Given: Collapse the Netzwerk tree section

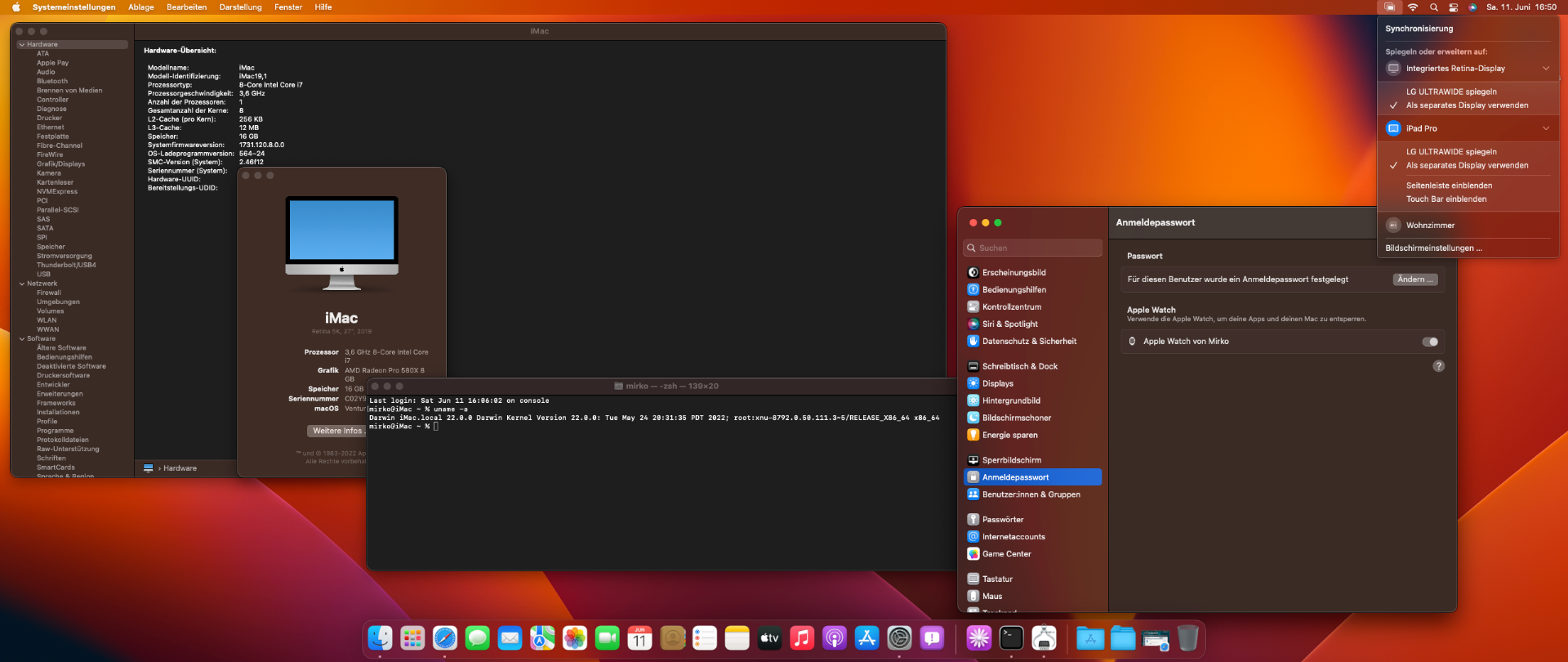Looking at the screenshot, I should 22,284.
